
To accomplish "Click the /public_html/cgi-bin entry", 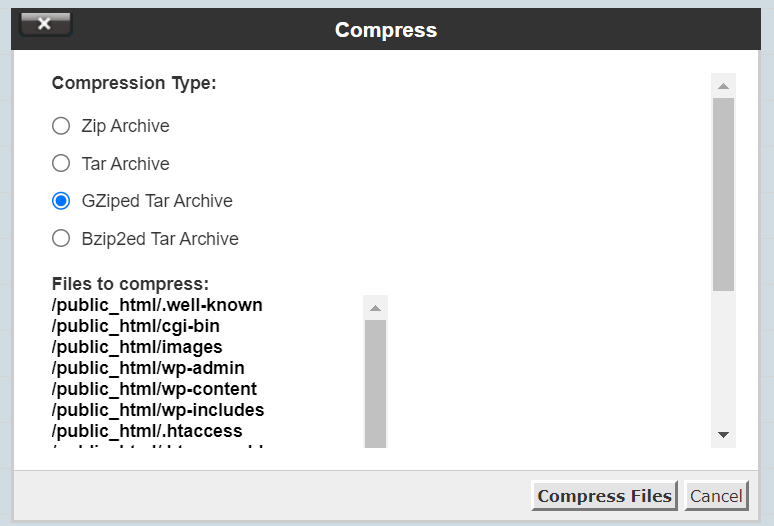I will point(136,326).
